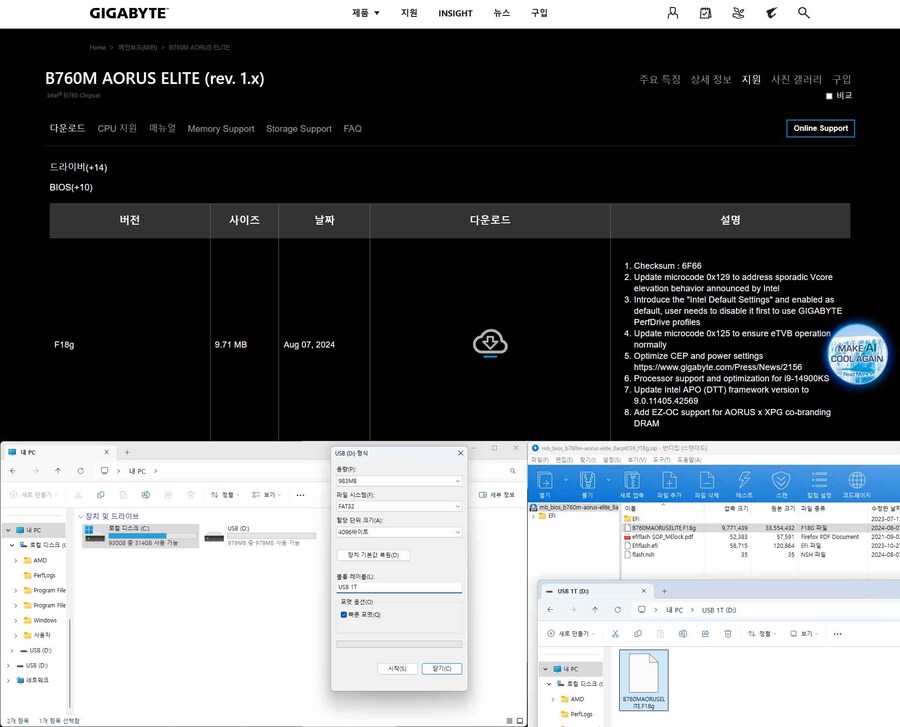
Task: Click the user account icon in header
Action: click(x=673, y=13)
